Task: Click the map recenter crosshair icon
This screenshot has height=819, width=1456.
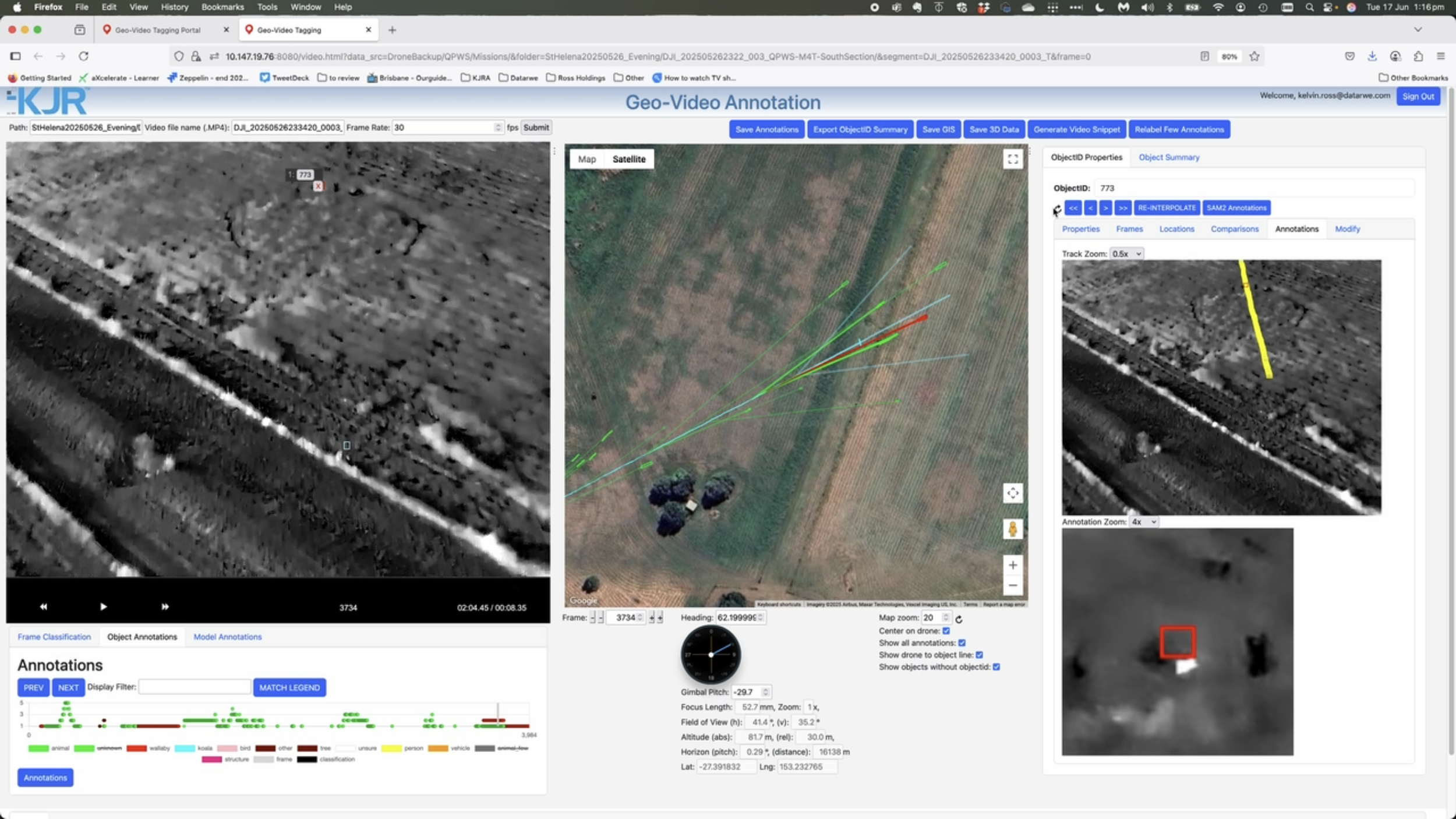Action: point(1012,493)
